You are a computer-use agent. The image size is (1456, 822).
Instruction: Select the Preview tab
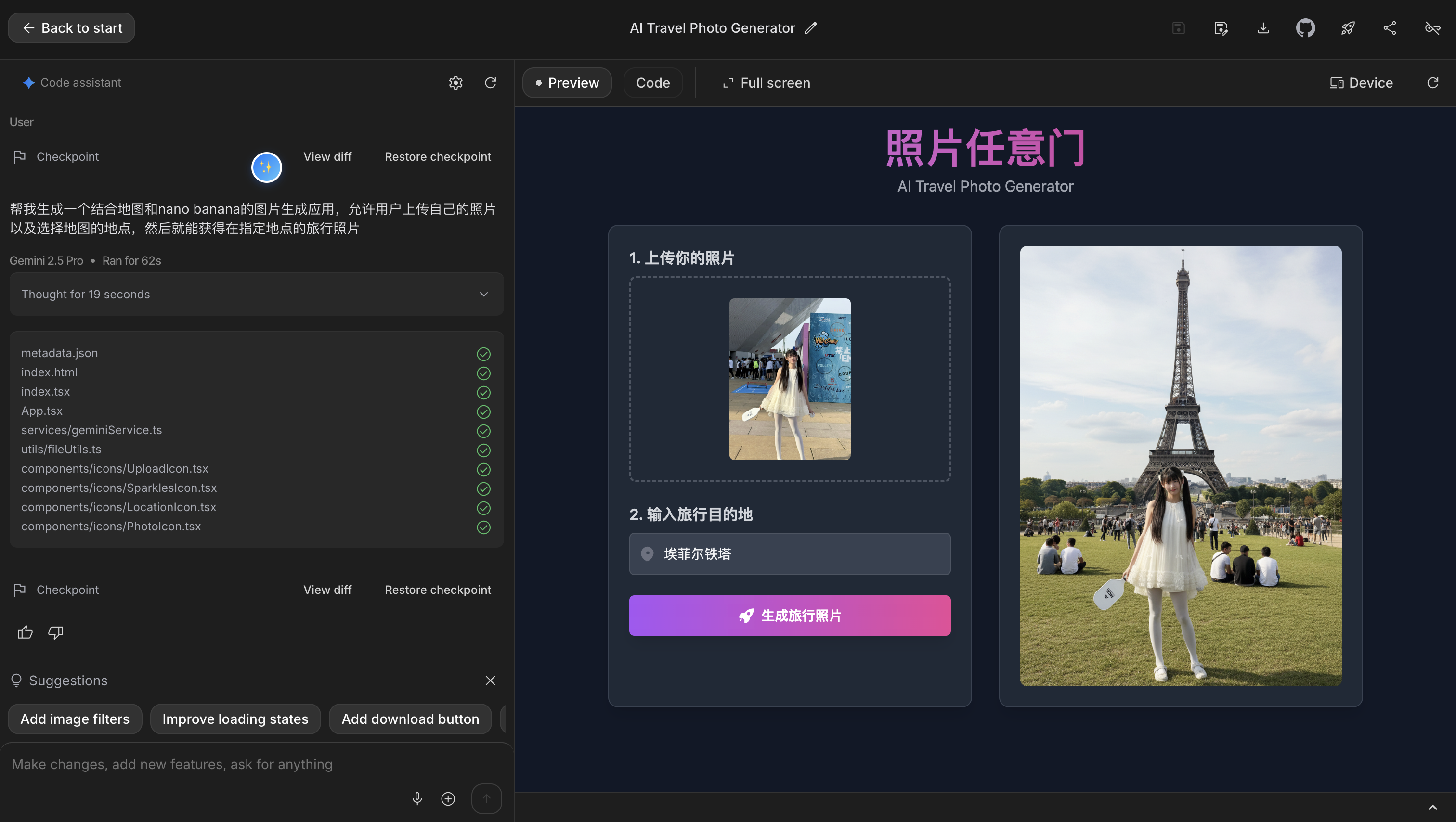567,83
